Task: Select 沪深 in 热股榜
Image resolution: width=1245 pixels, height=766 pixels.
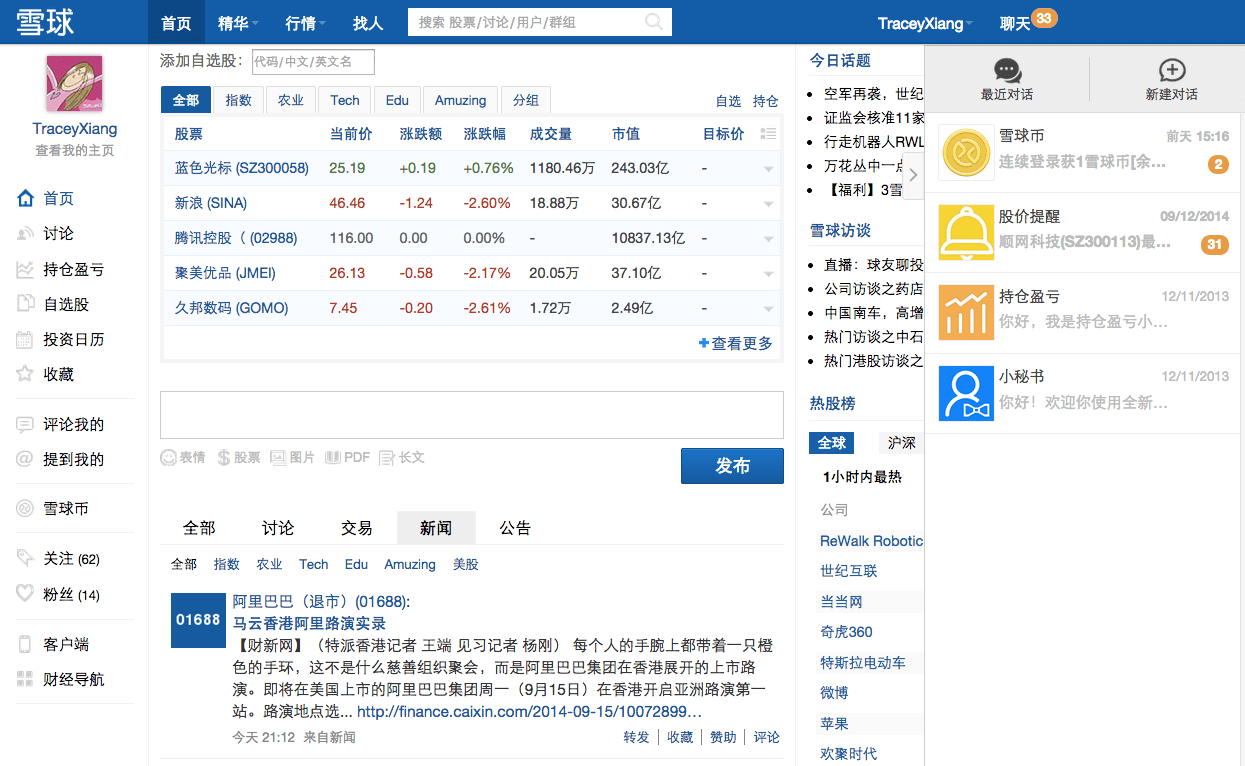Action: click(901, 443)
